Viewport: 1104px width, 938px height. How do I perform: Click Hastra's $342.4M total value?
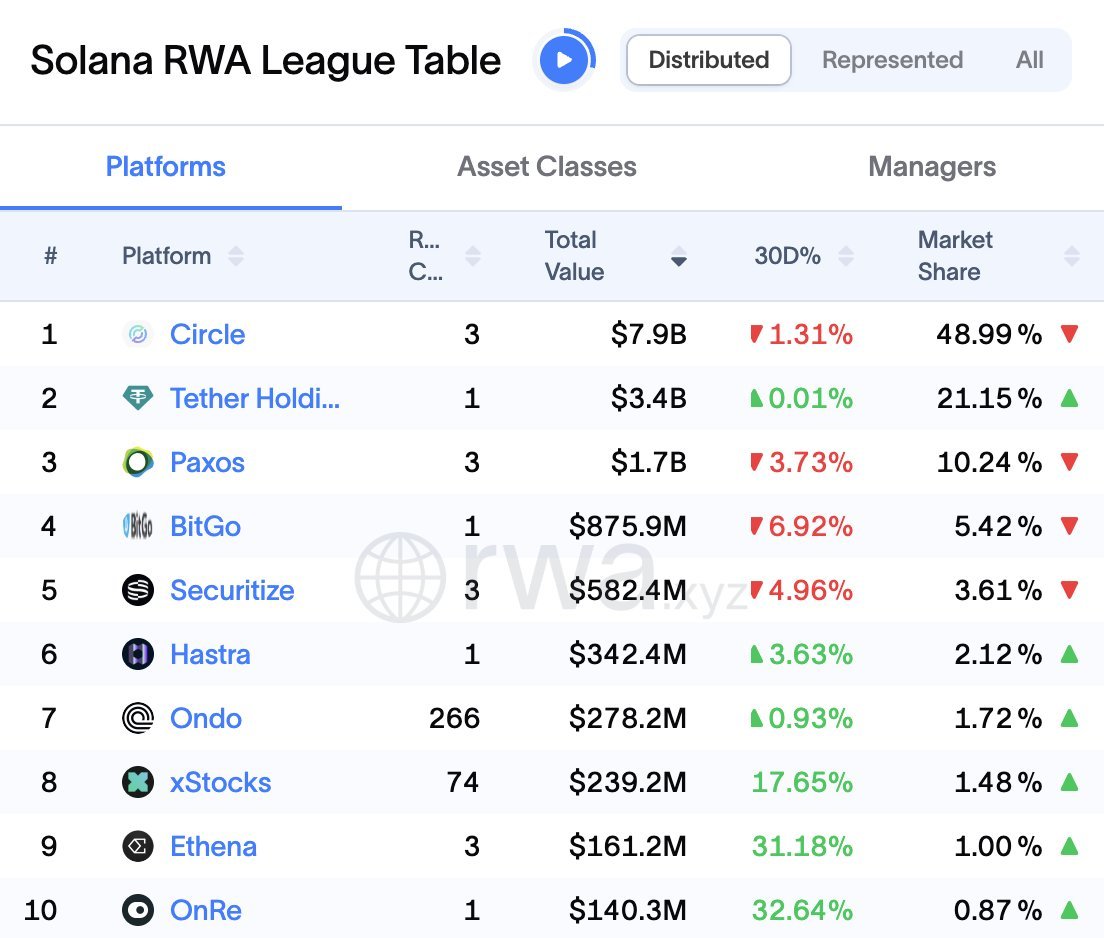tap(627, 654)
